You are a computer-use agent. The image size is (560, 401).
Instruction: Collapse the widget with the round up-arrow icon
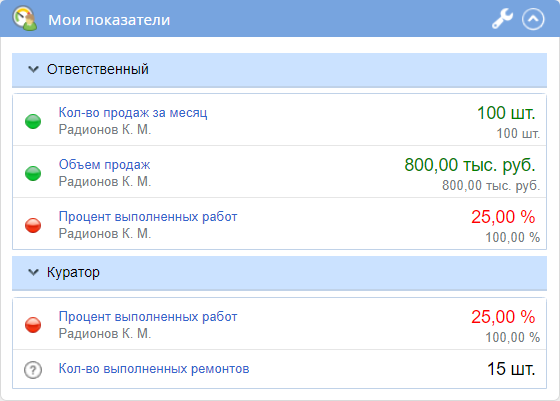(533, 19)
